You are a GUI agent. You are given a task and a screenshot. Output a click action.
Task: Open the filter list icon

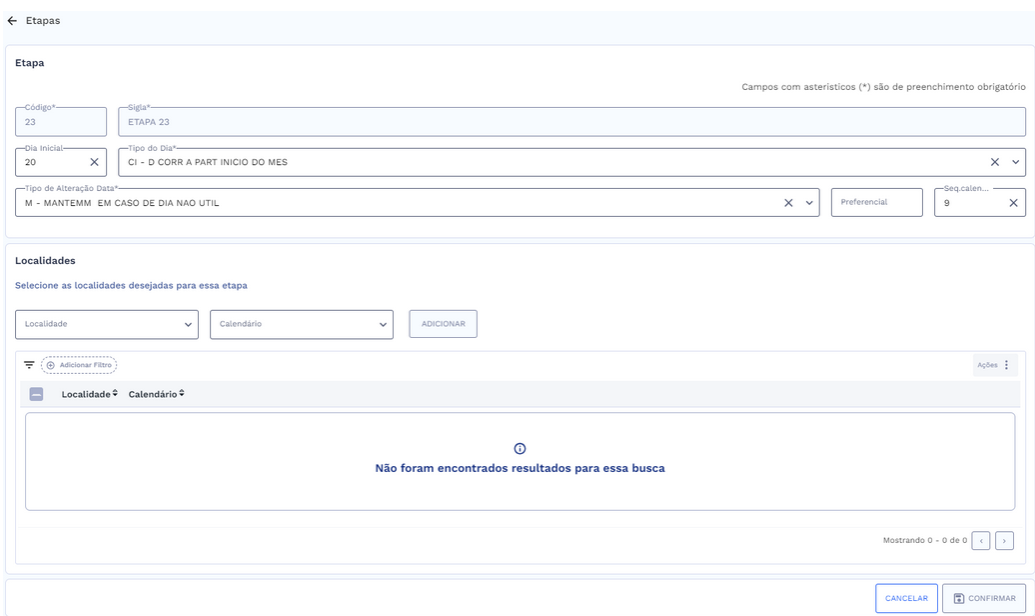[x=29, y=366]
